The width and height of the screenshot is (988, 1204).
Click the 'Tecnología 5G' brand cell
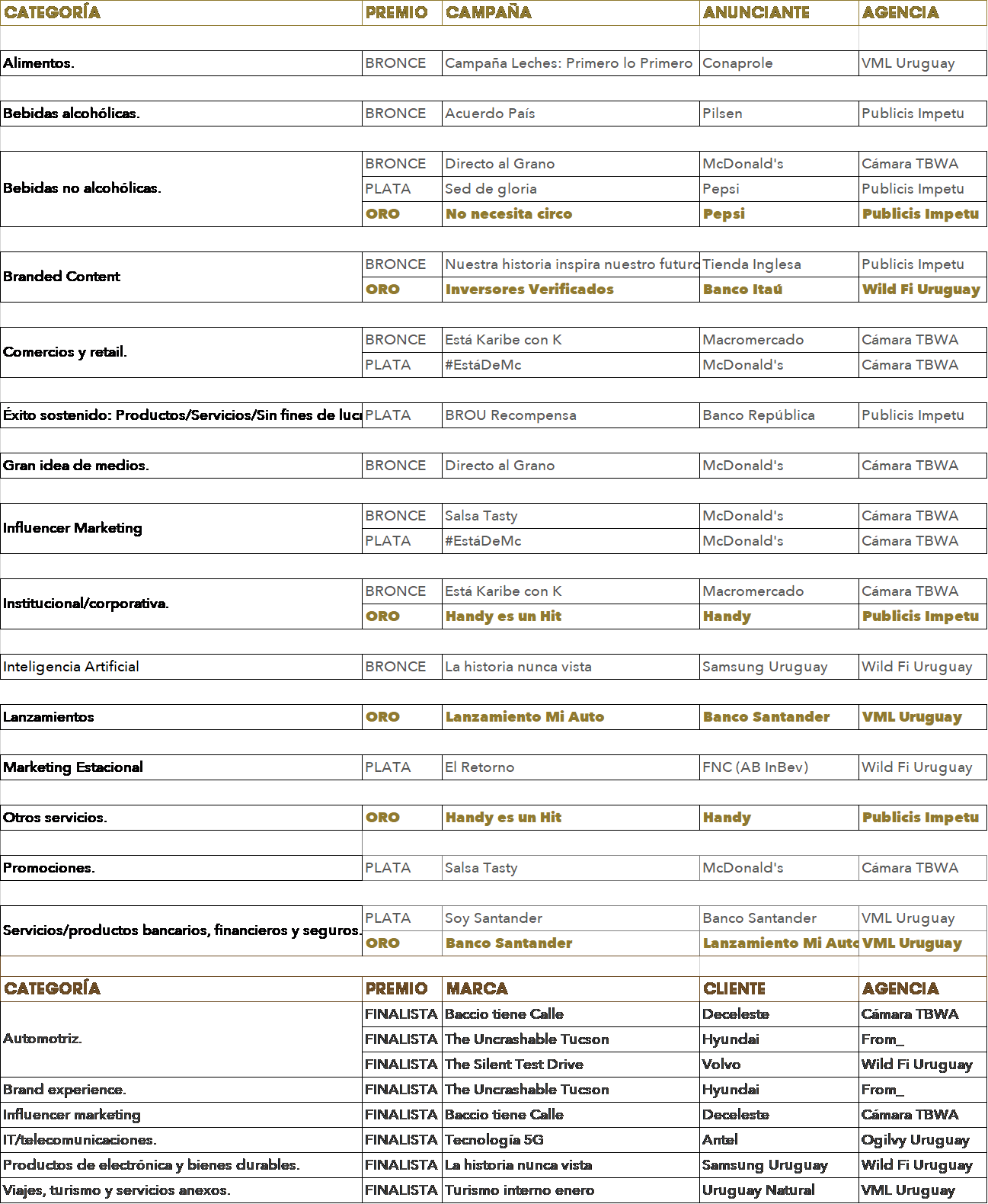(571, 1140)
